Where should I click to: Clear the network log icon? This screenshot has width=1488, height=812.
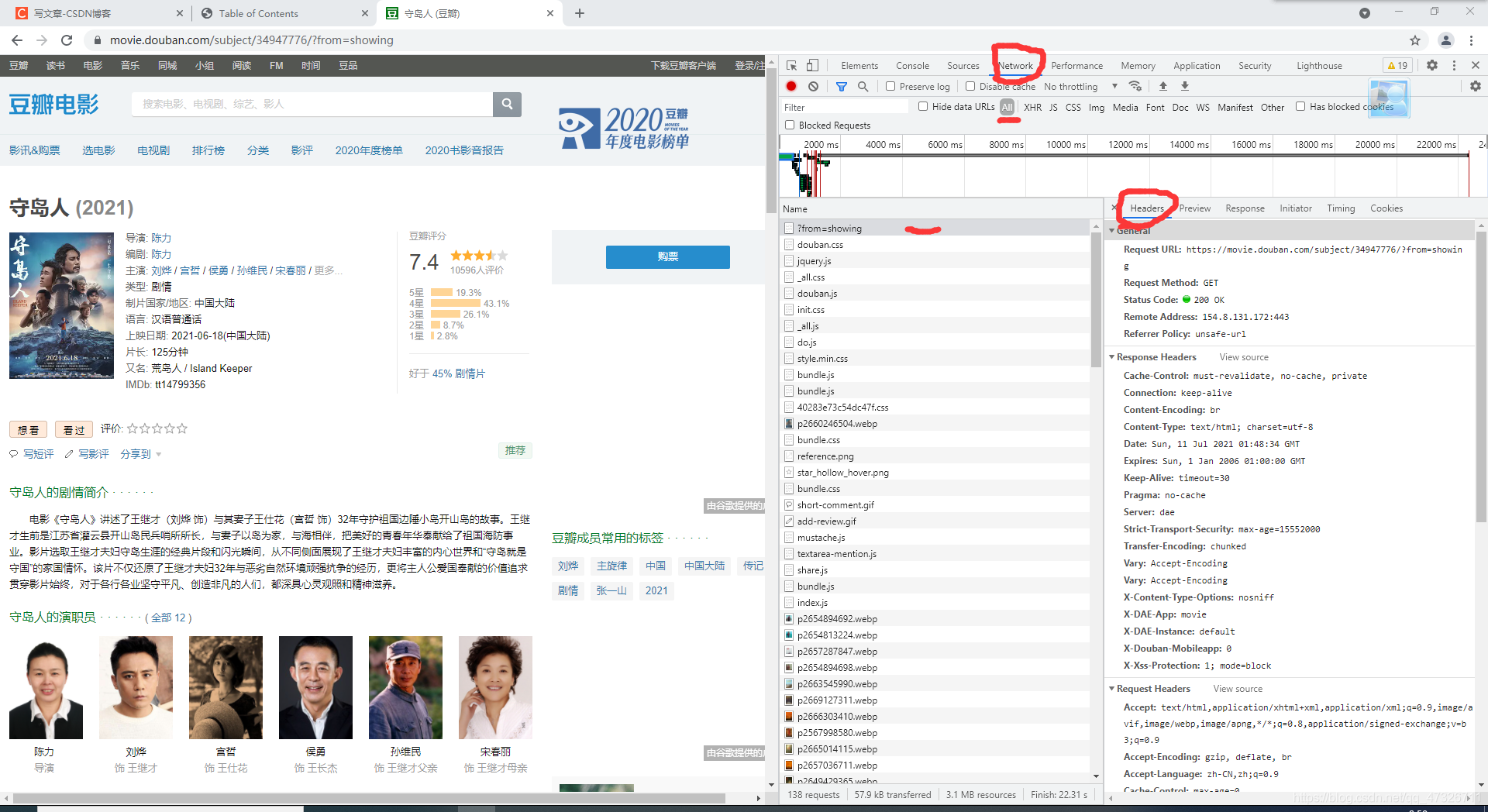(813, 86)
